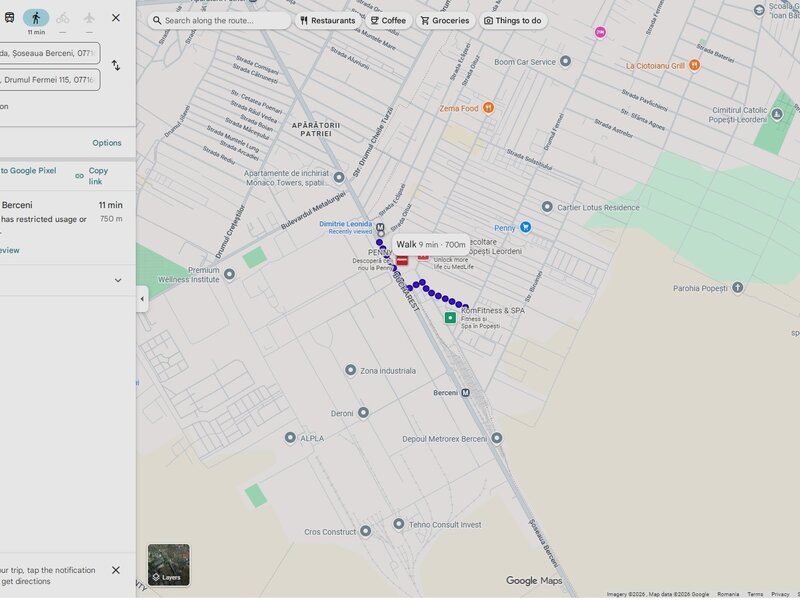Open Monaco Towers apartments marker
The height and width of the screenshot is (600, 800).
pos(339,178)
